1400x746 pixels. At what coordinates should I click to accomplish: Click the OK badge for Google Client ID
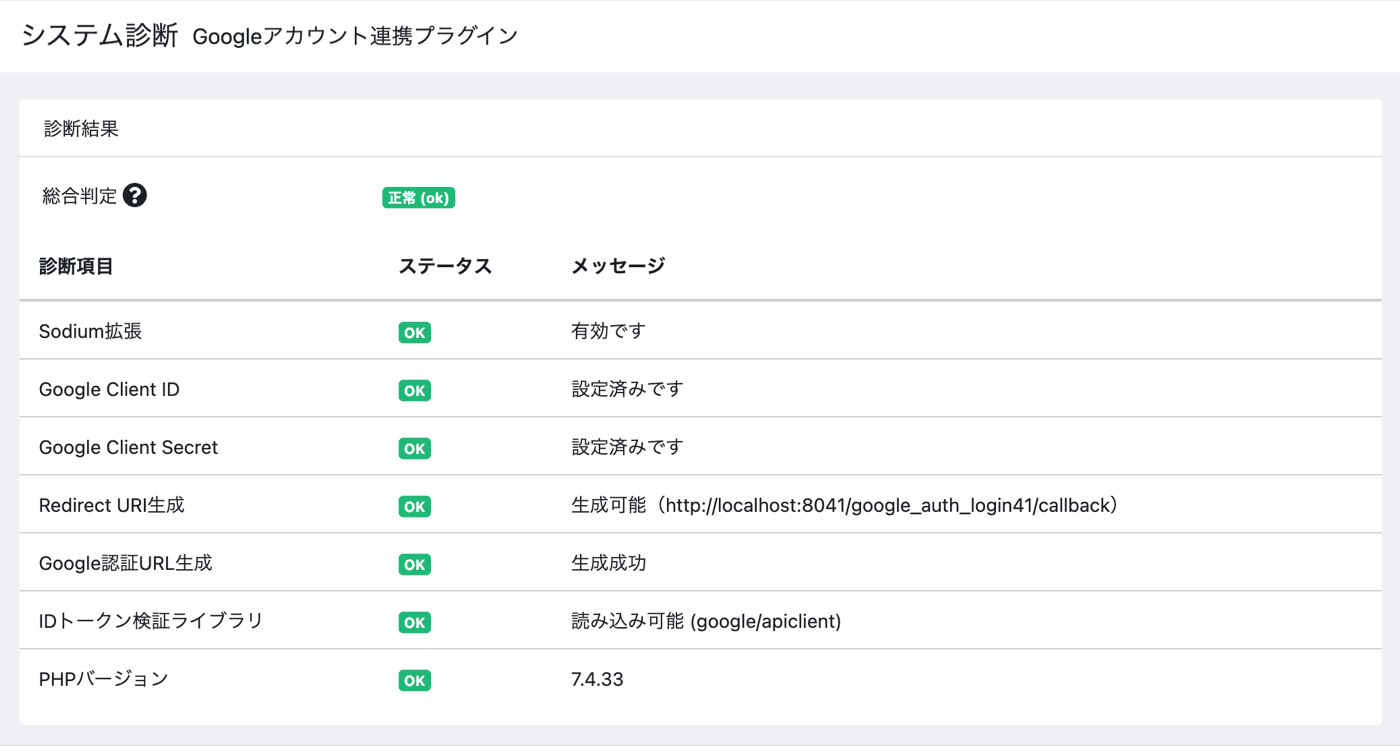click(x=414, y=390)
